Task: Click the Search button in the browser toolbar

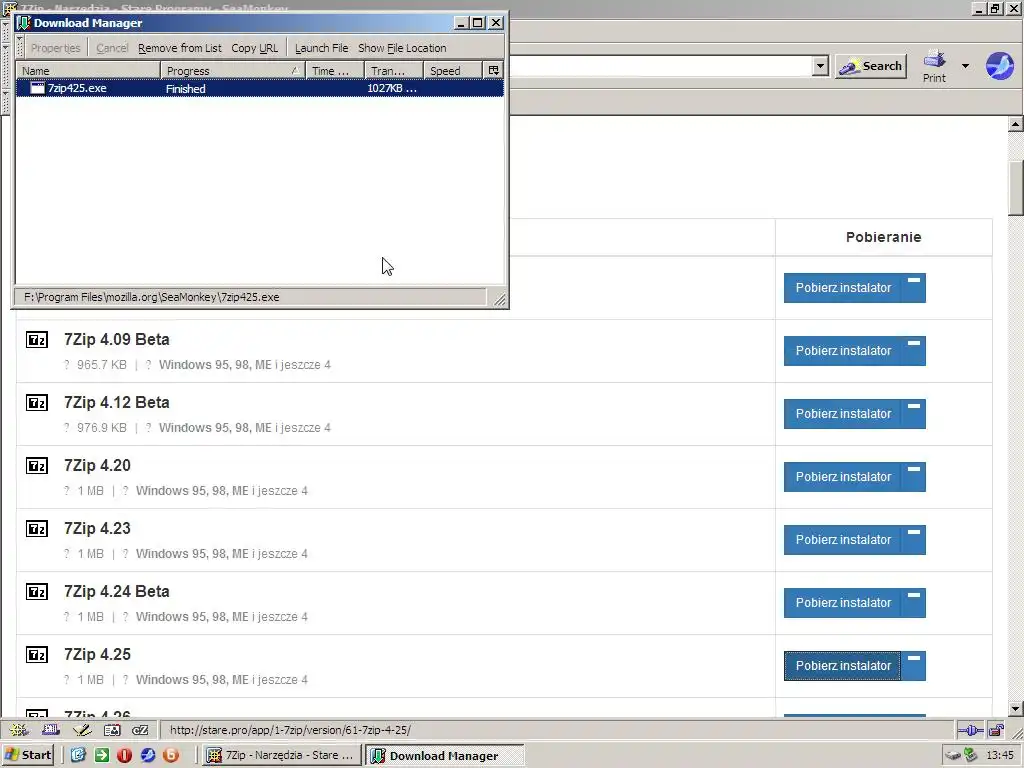Action: (x=871, y=66)
